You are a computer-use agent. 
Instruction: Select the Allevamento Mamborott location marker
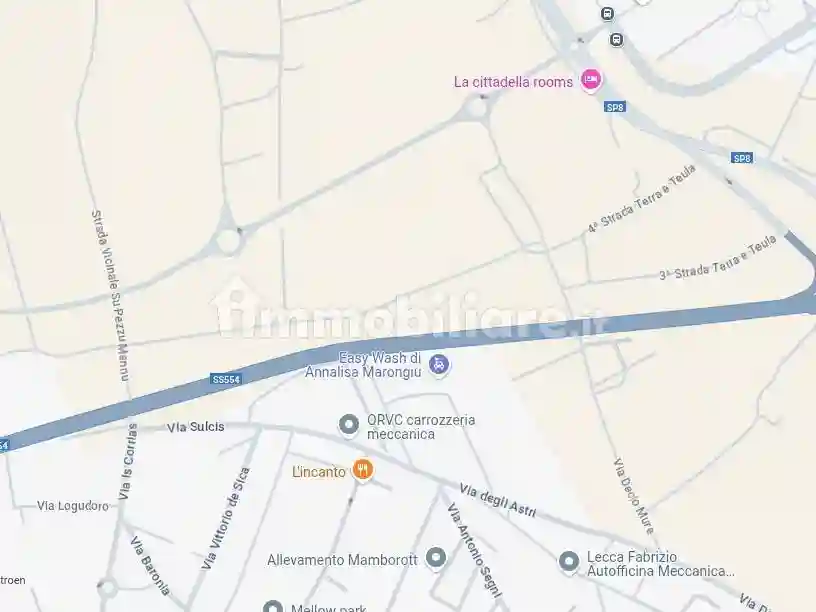pos(436,558)
